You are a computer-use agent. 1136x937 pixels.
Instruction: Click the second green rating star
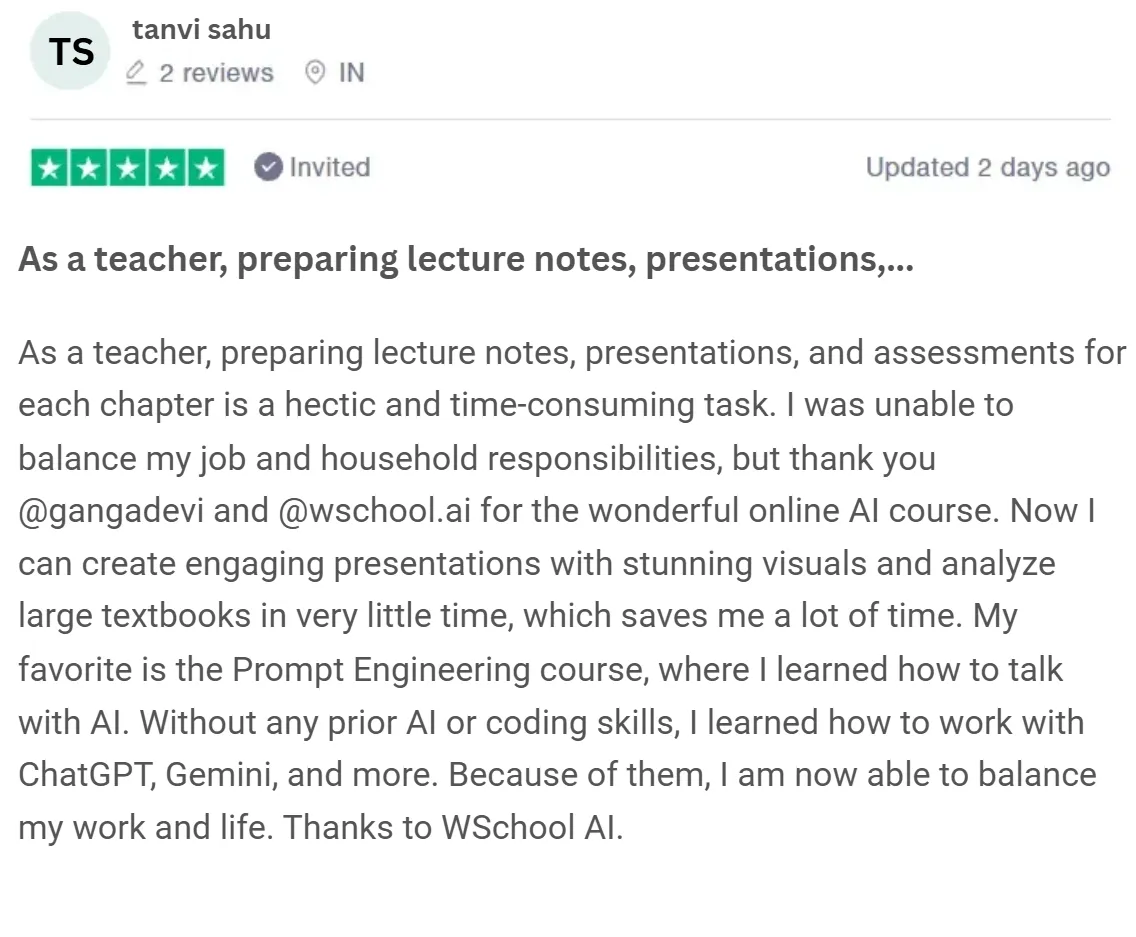click(89, 168)
